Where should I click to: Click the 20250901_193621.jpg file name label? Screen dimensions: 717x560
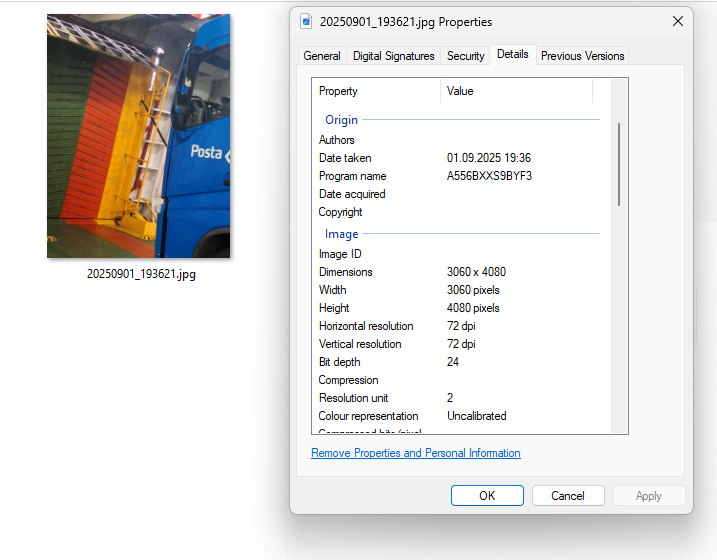(x=141, y=274)
